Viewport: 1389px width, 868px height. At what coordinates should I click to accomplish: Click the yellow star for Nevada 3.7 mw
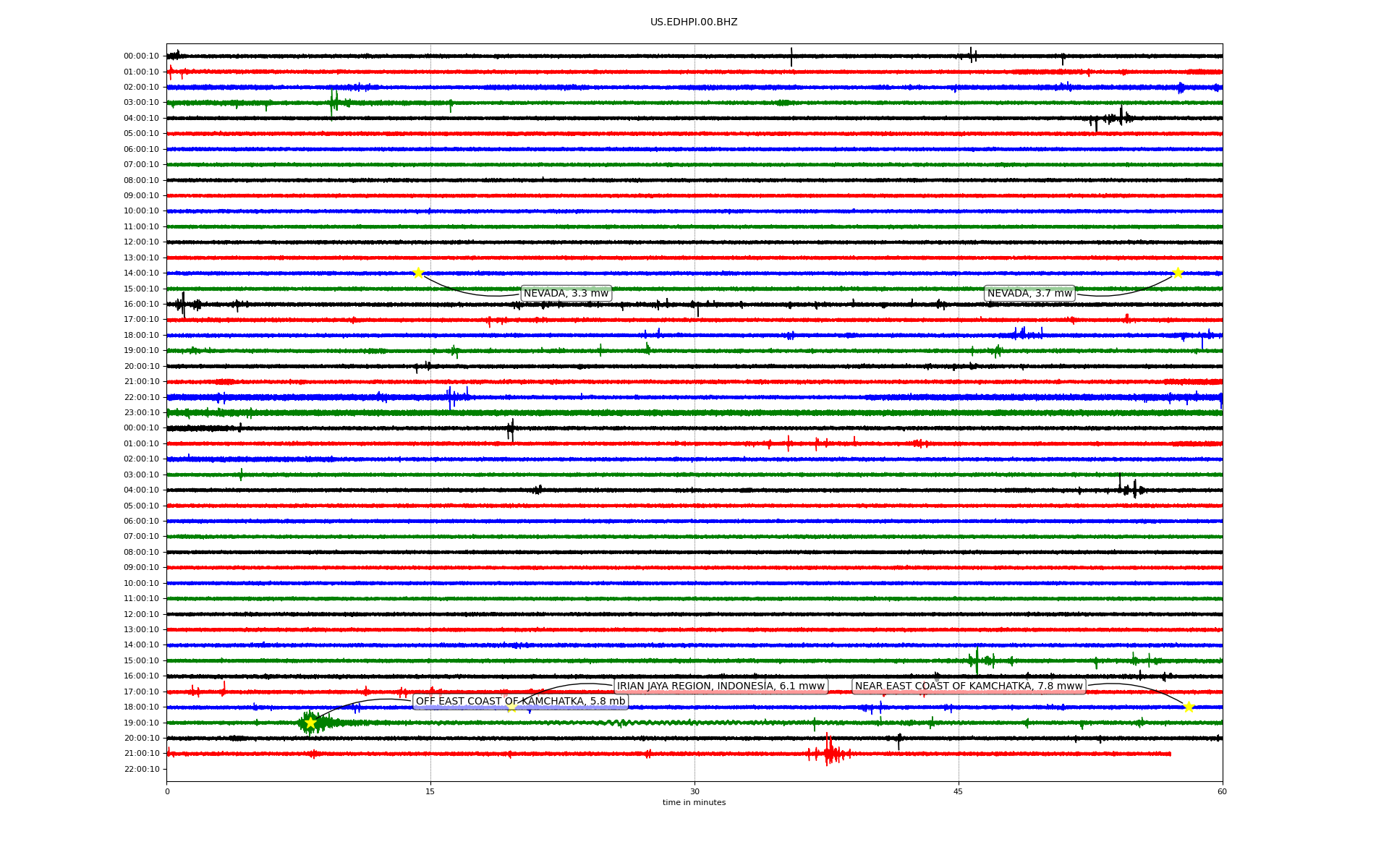[1178, 273]
